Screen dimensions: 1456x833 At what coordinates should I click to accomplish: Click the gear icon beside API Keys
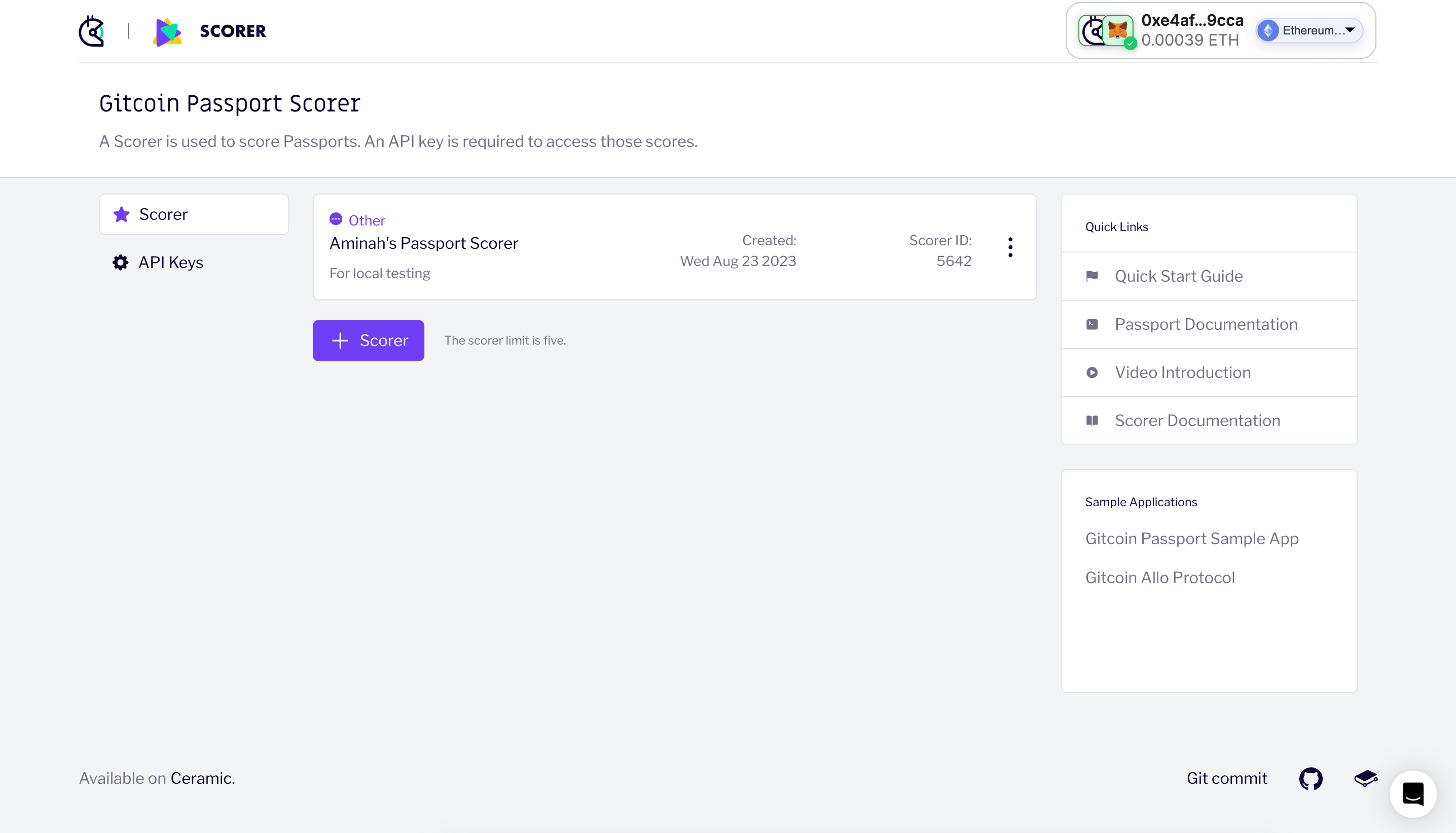[x=120, y=262]
